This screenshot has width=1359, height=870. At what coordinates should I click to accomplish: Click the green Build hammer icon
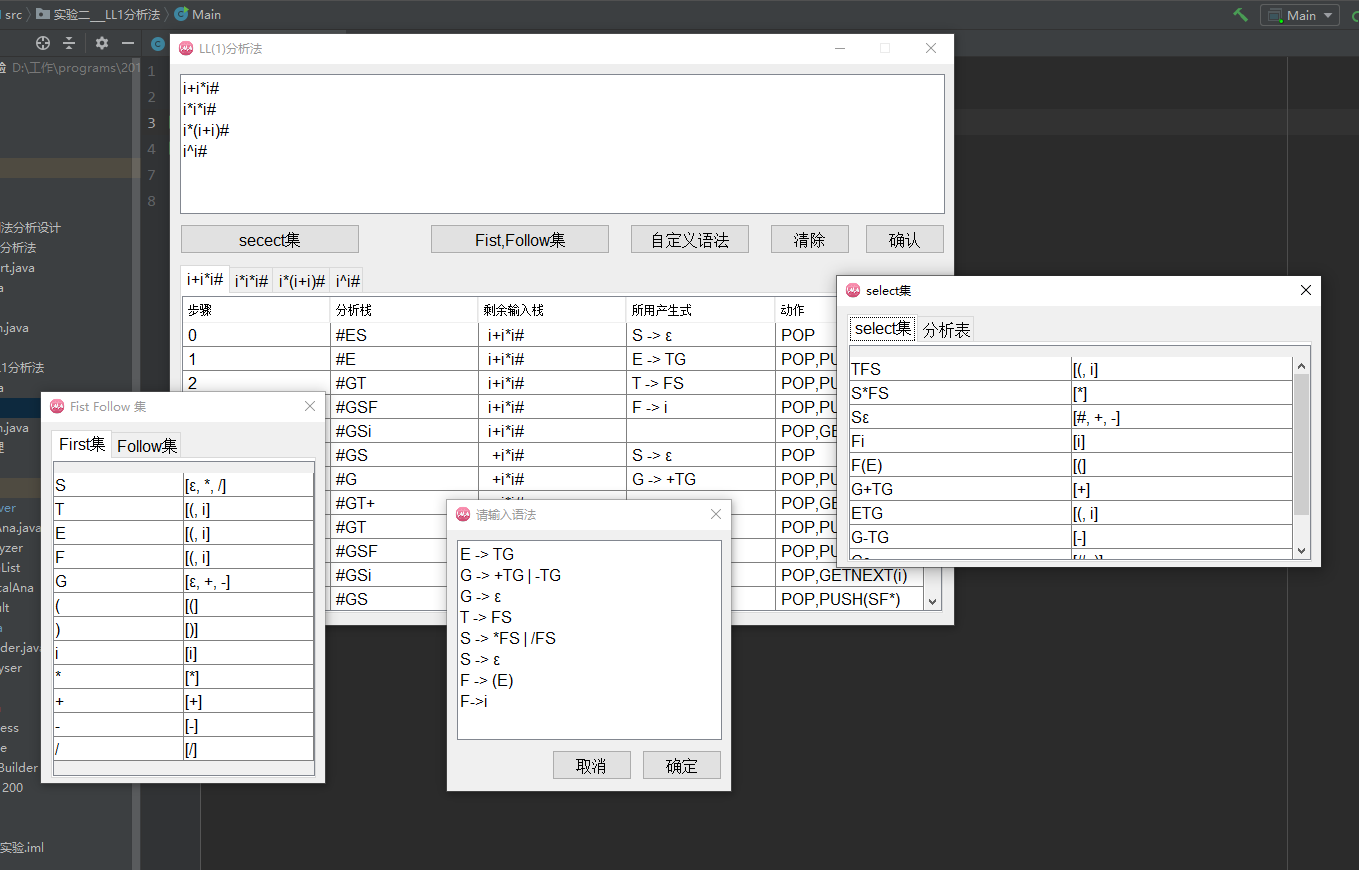[1239, 14]
